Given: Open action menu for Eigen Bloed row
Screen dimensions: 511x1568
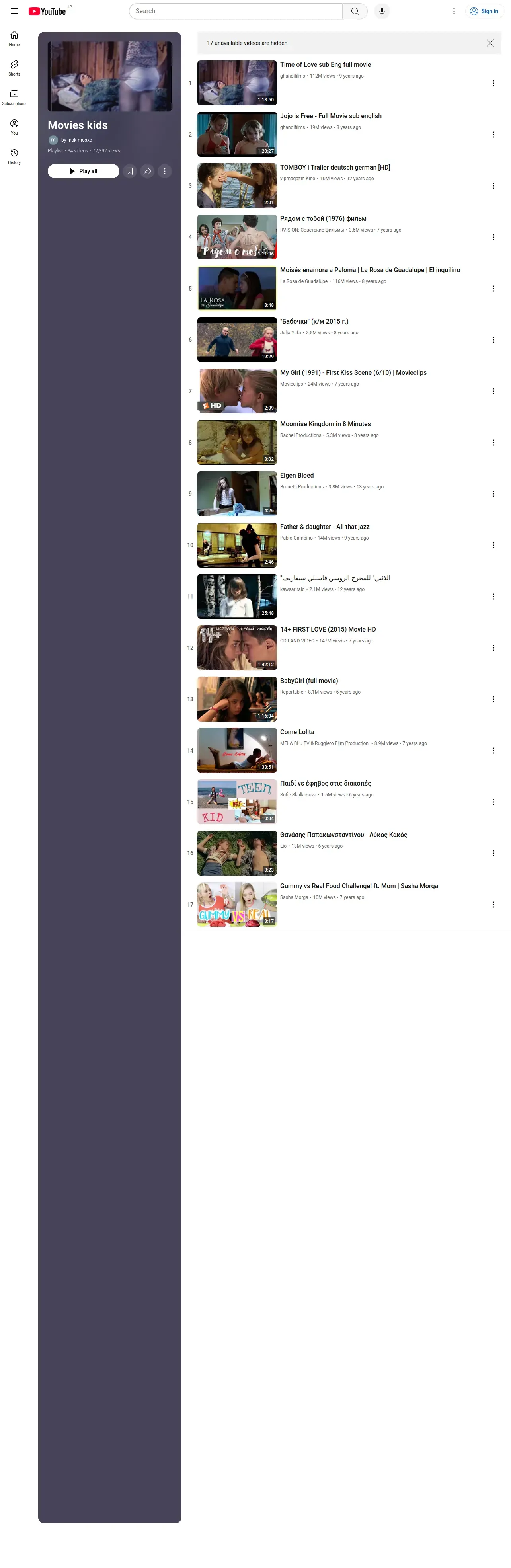Looking at the screenshot, I should coord(493,493).
